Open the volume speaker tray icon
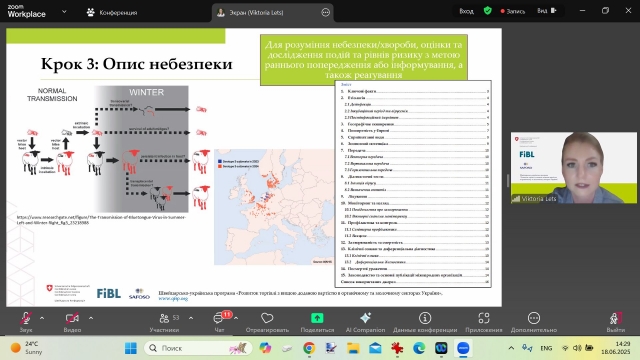This screenshot has width=640, height=360. coord(577,348)
